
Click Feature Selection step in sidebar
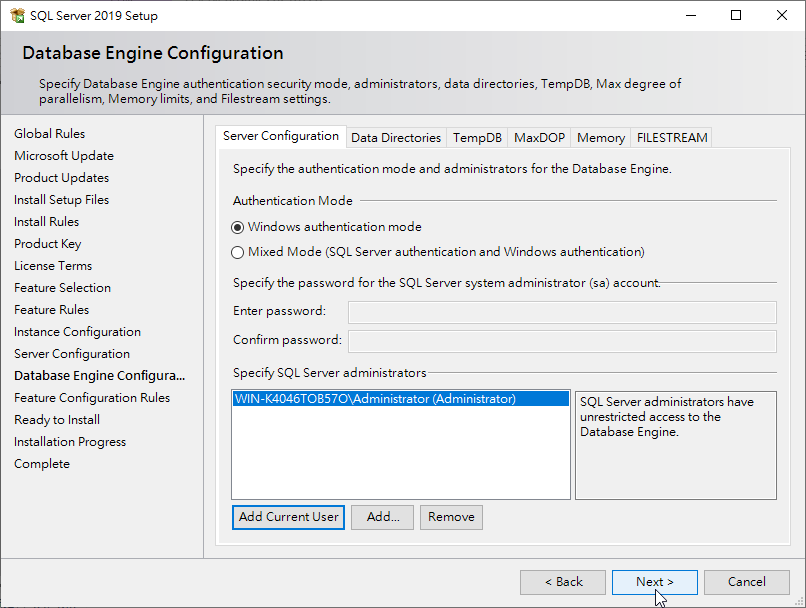coord(63,288)
